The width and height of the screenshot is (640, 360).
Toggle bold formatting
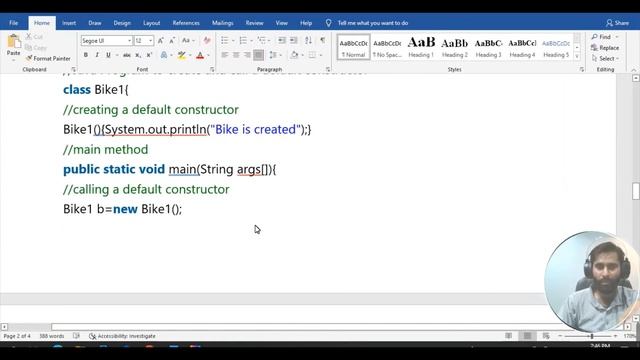coord(86,55)
